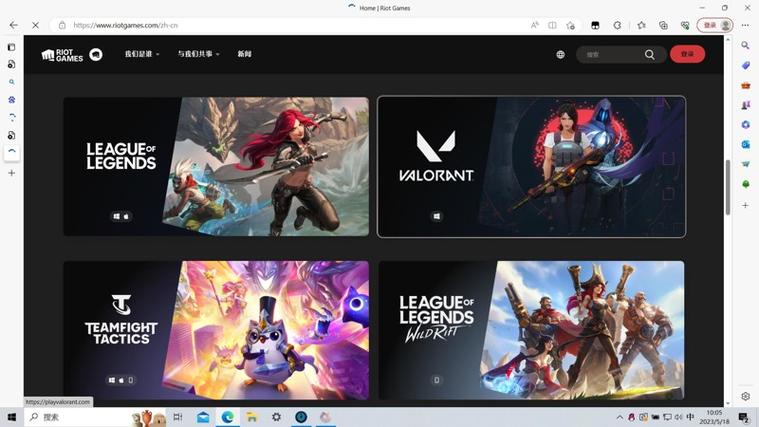The image size is (759, 427).
Task: Click the red sign-in button on the Riot page
Action: point(687,54)
